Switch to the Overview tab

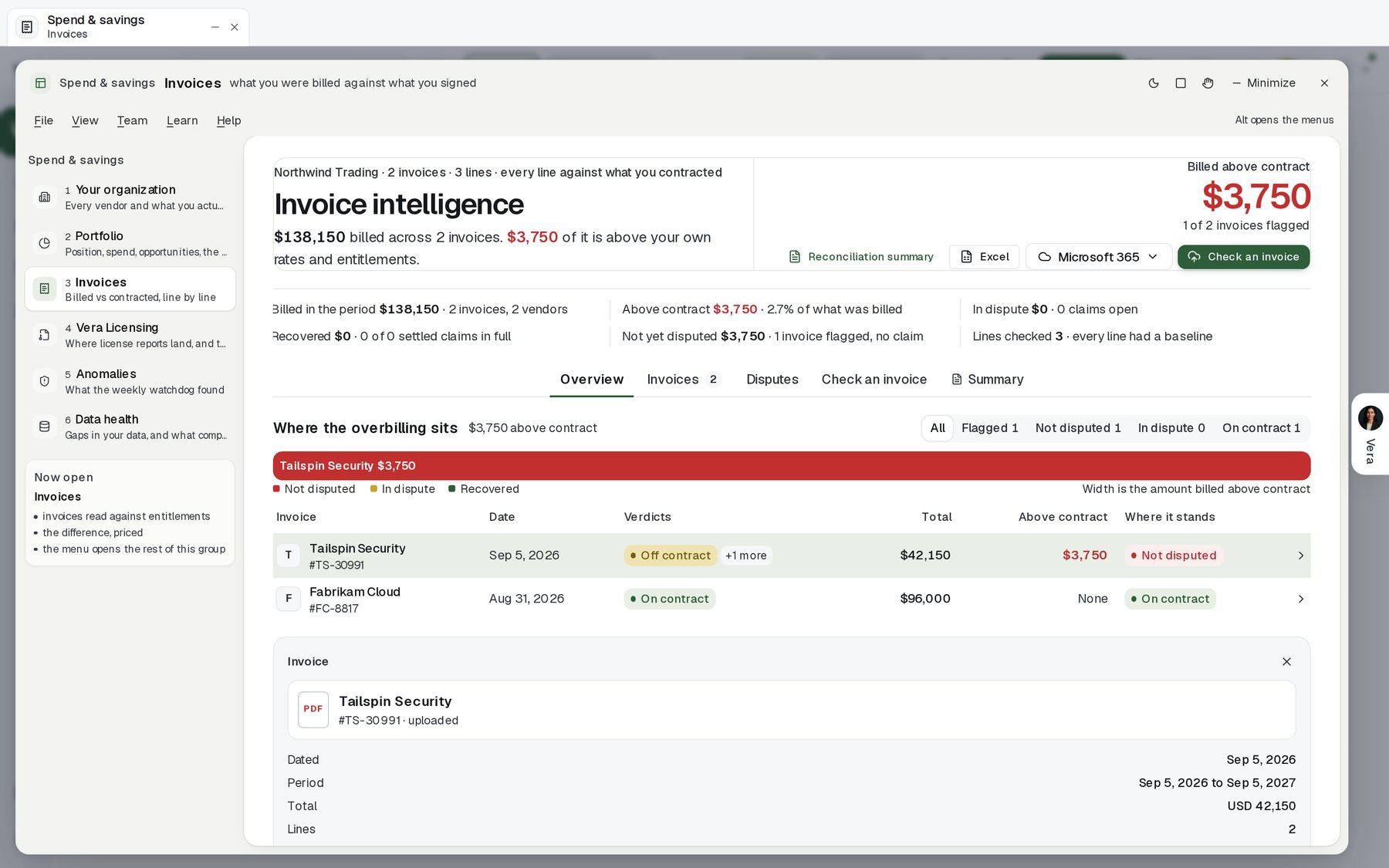592,380
